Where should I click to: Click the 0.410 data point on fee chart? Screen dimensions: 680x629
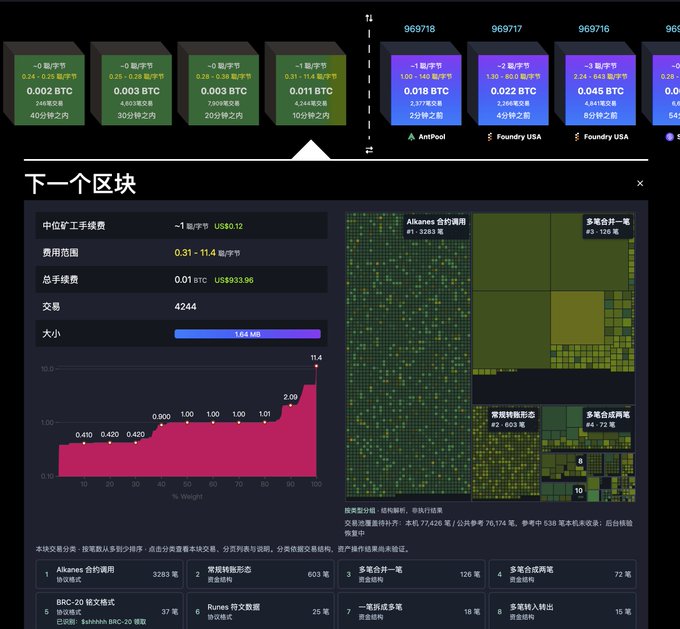pos(84,443)
